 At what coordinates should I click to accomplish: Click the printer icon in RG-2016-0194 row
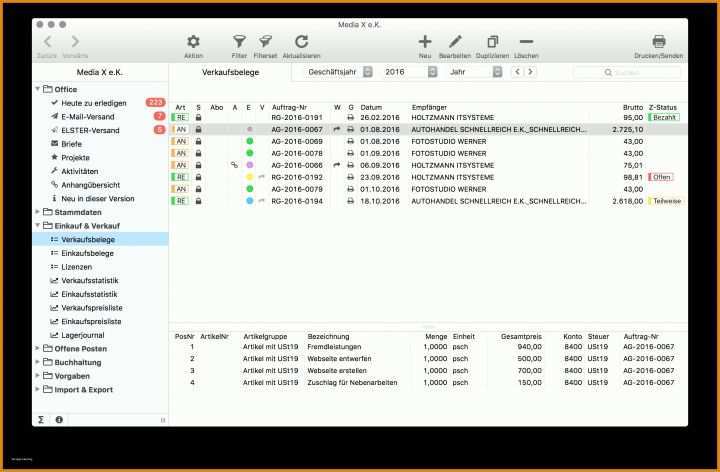click(350, 201)
